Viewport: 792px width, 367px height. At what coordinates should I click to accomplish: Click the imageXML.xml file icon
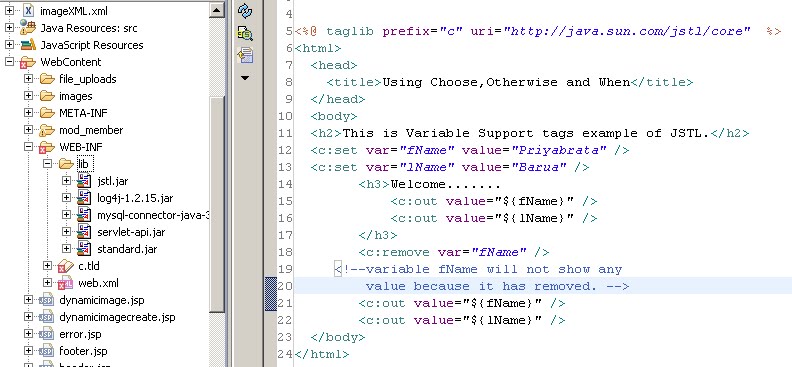pos(28,11)
